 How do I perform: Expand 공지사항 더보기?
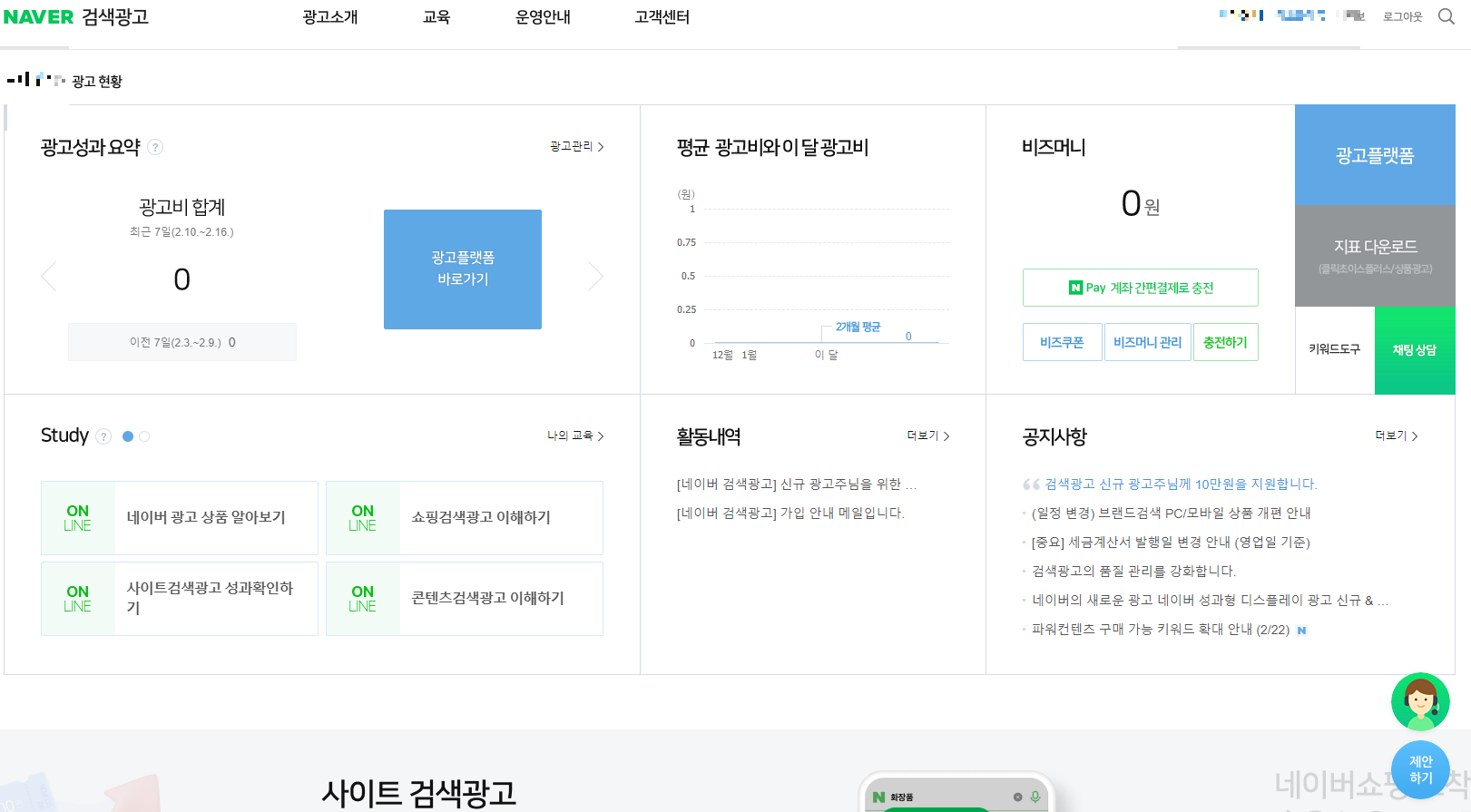pyautogui.click(x=1397, y=435)
